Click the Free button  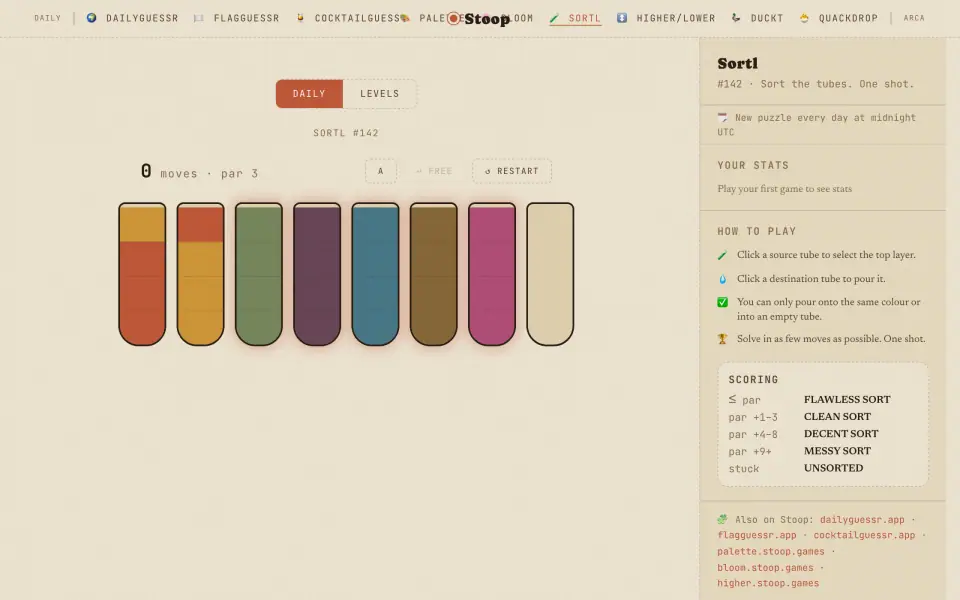[x=434, y=171]
